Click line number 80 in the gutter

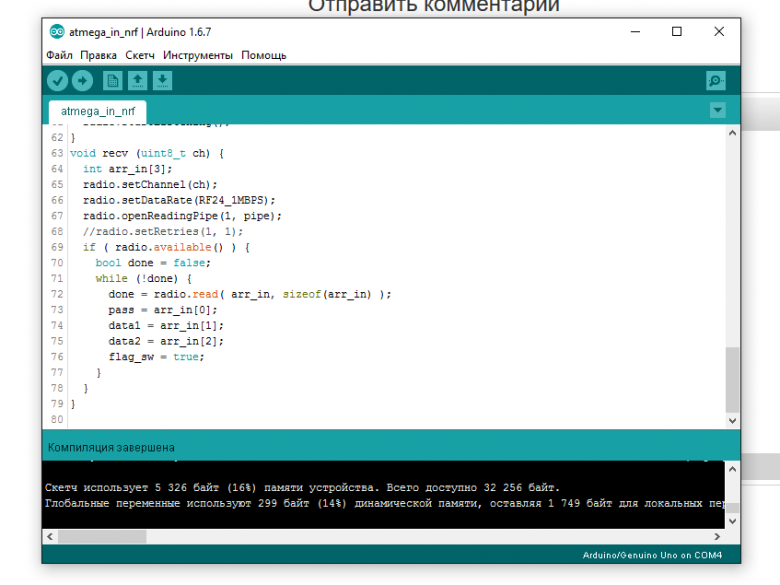(x=57, y=419)
